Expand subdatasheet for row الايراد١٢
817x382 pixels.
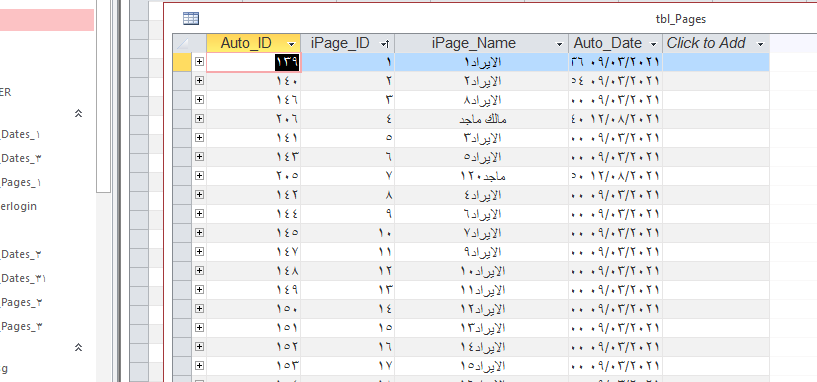(x=199, y=309)
